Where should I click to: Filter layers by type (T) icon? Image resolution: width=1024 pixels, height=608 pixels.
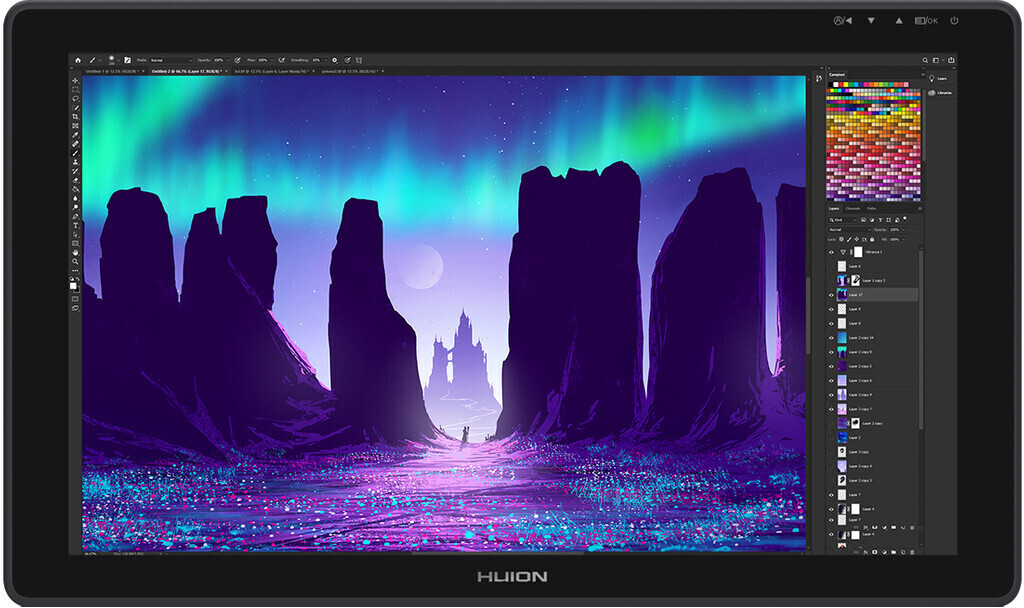[880, 220]
